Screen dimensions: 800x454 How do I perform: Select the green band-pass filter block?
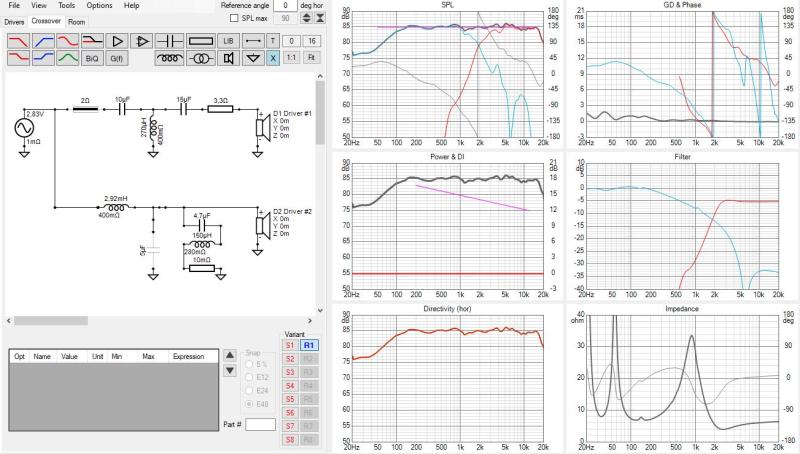67,58
